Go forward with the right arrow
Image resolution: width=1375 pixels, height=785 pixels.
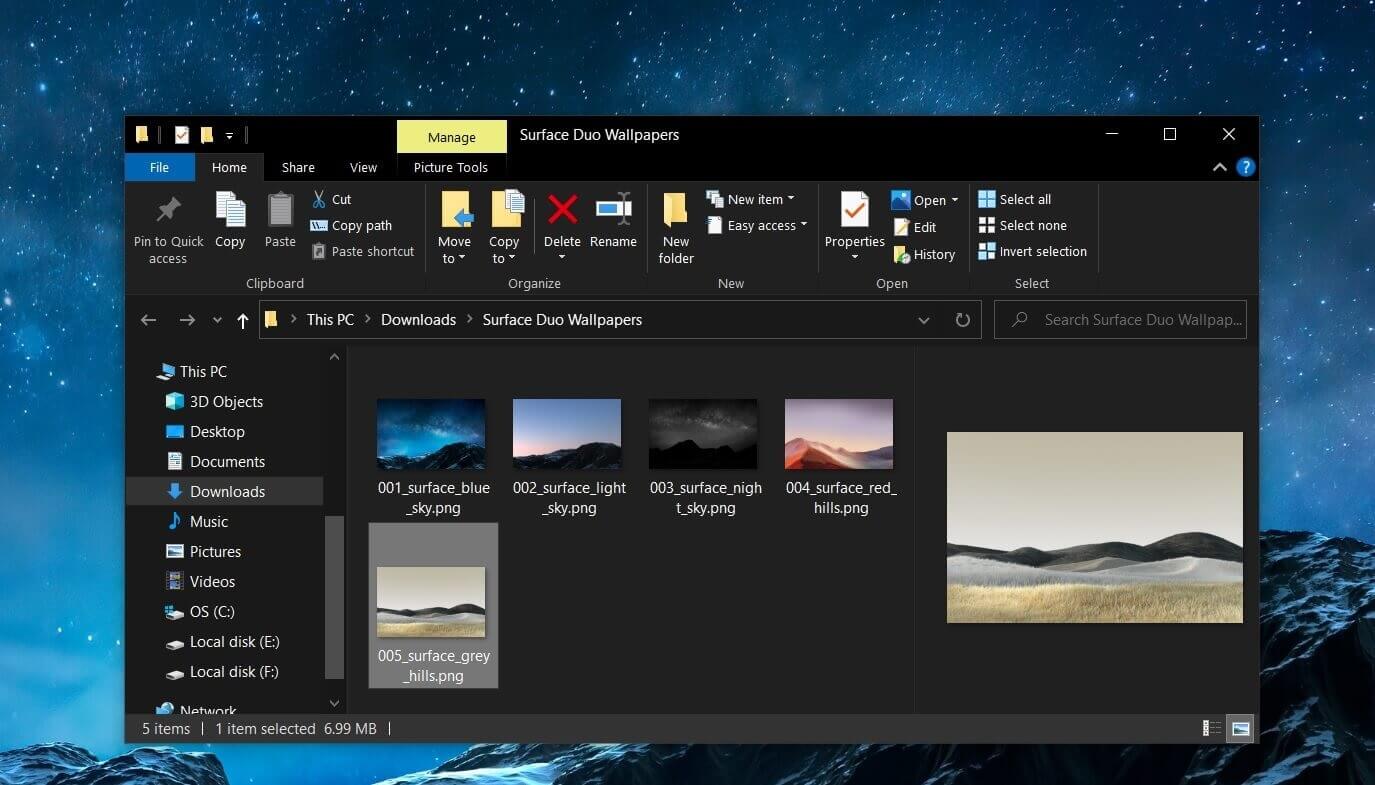[x=187, y=320]
